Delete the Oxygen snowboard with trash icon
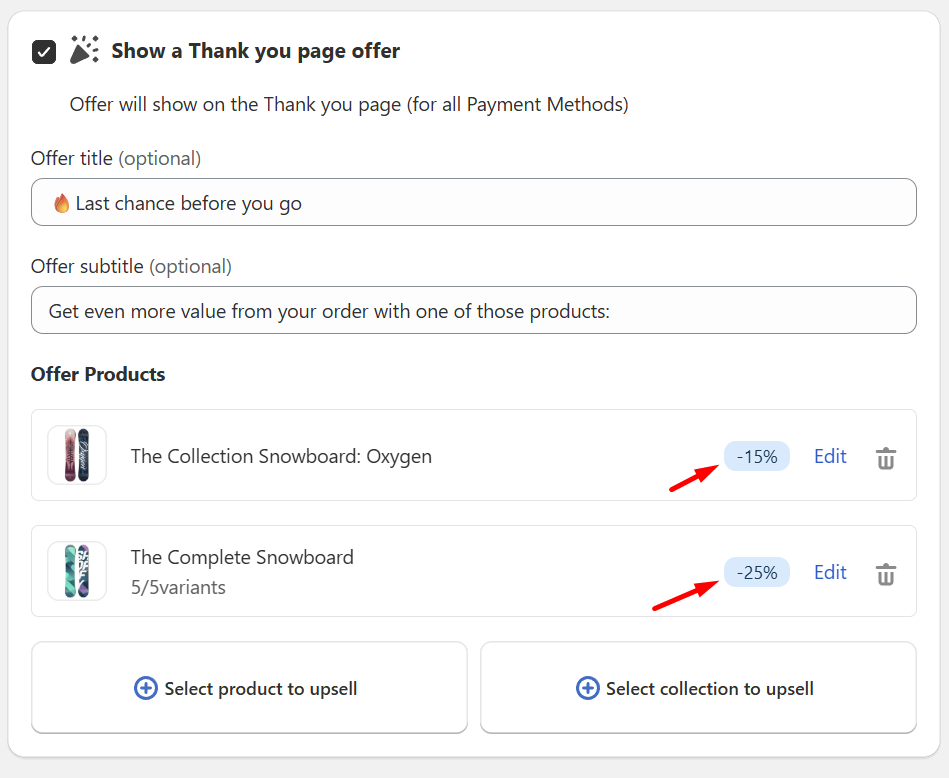Image resolution: width=949 pixels, height=778 pixels. click(x=886, y=458)
